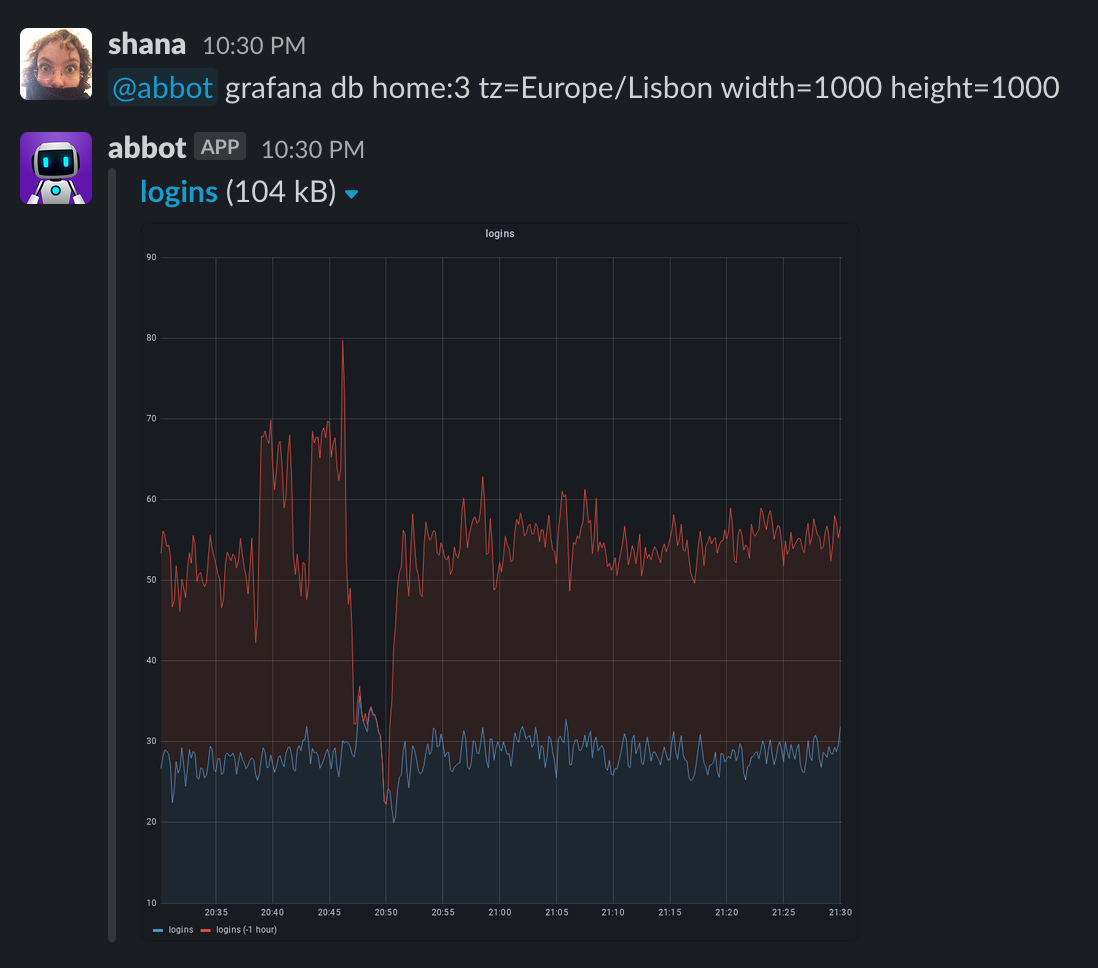Click the abbot bot avatar
Viewport: 1098px width, 968px height.
click(55, 167)
